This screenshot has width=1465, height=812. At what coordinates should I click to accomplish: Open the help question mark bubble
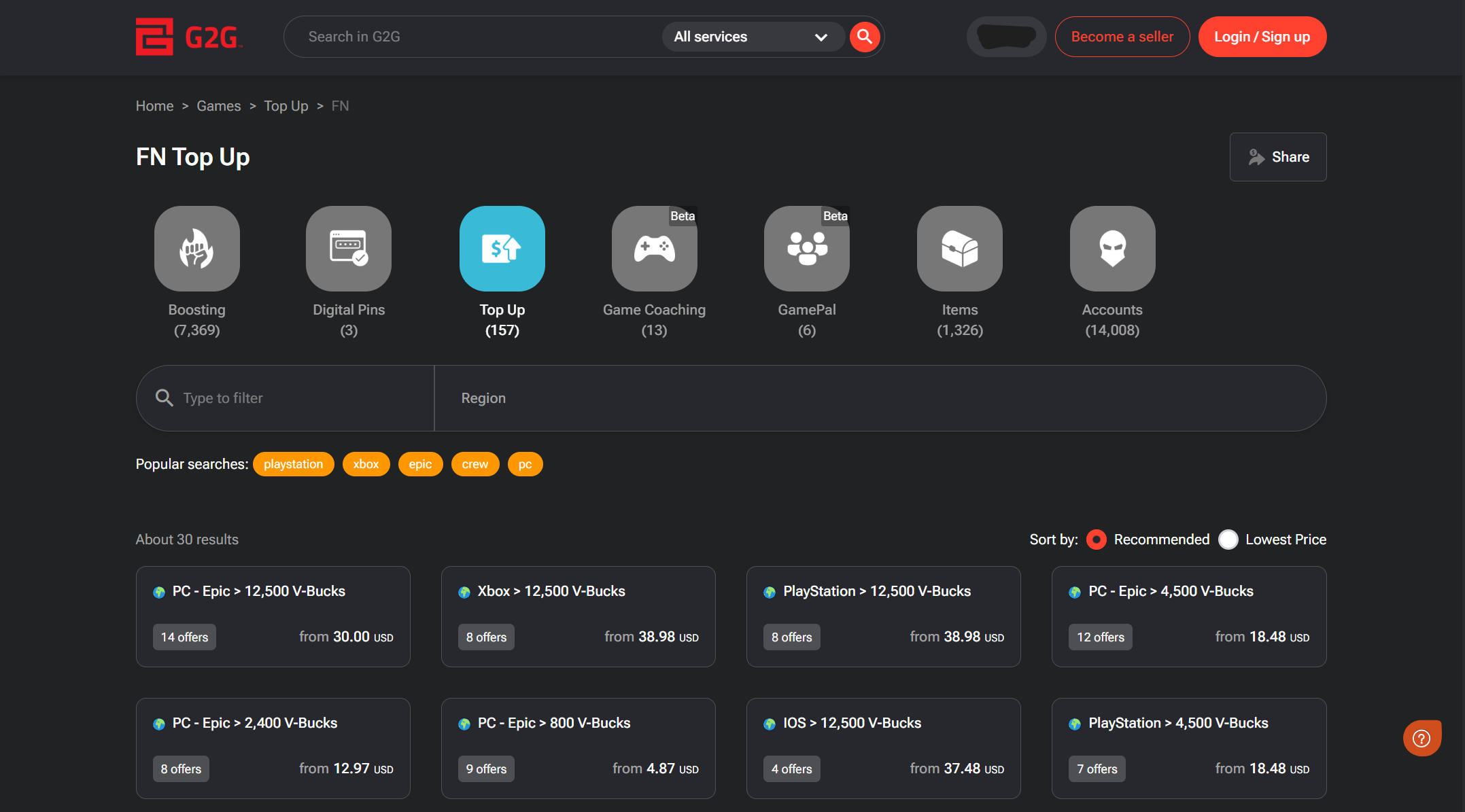coord(1422,738)
